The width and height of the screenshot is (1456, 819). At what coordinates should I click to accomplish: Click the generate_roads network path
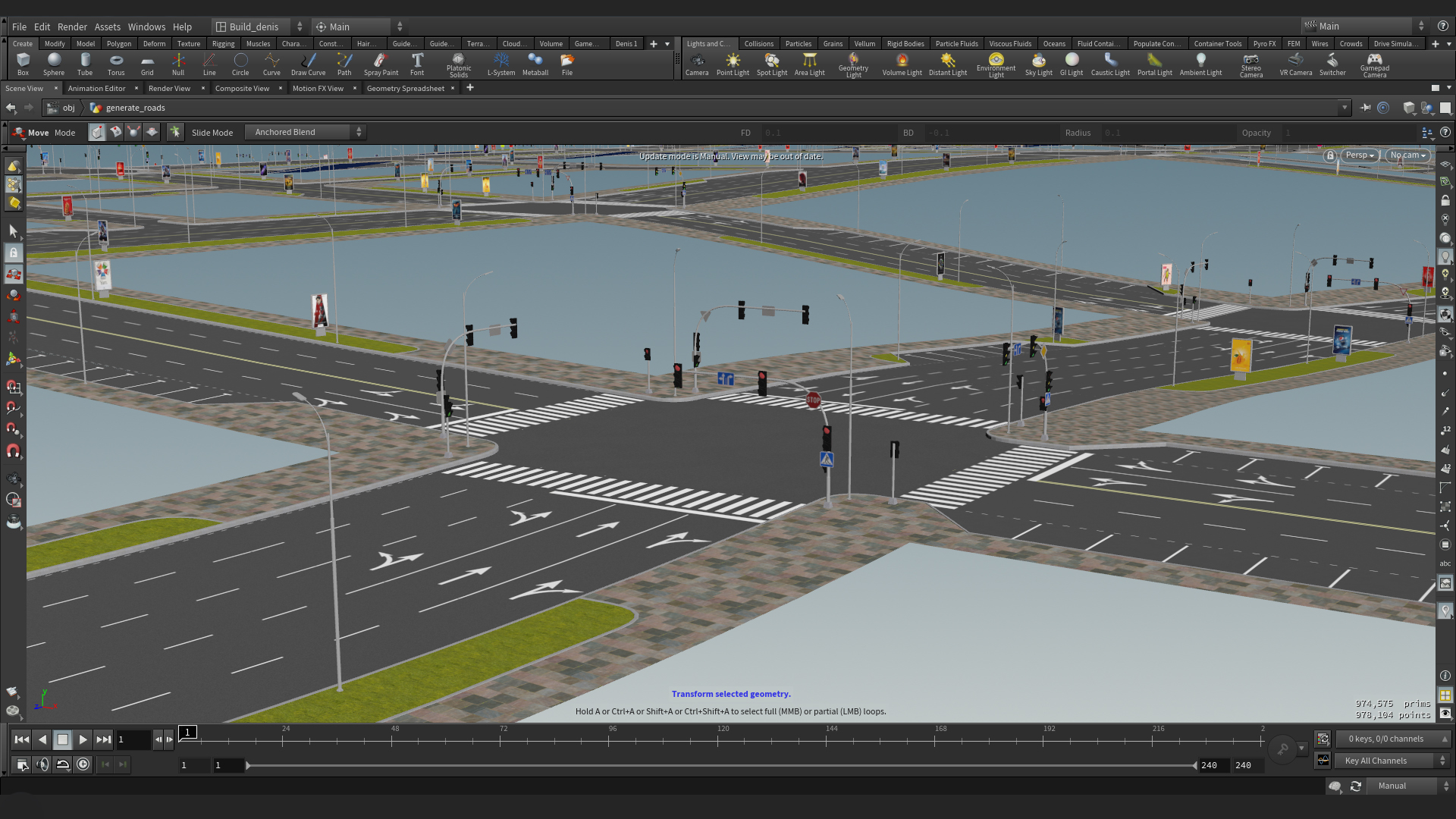(137, 107)
